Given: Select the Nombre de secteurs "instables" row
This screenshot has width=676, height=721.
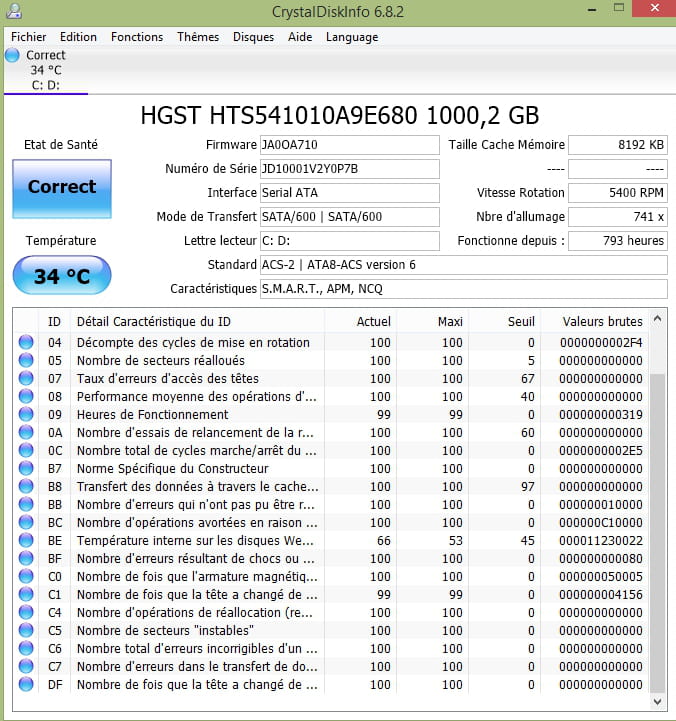Looking at the screenshot, I should click(x=331, y=630).
